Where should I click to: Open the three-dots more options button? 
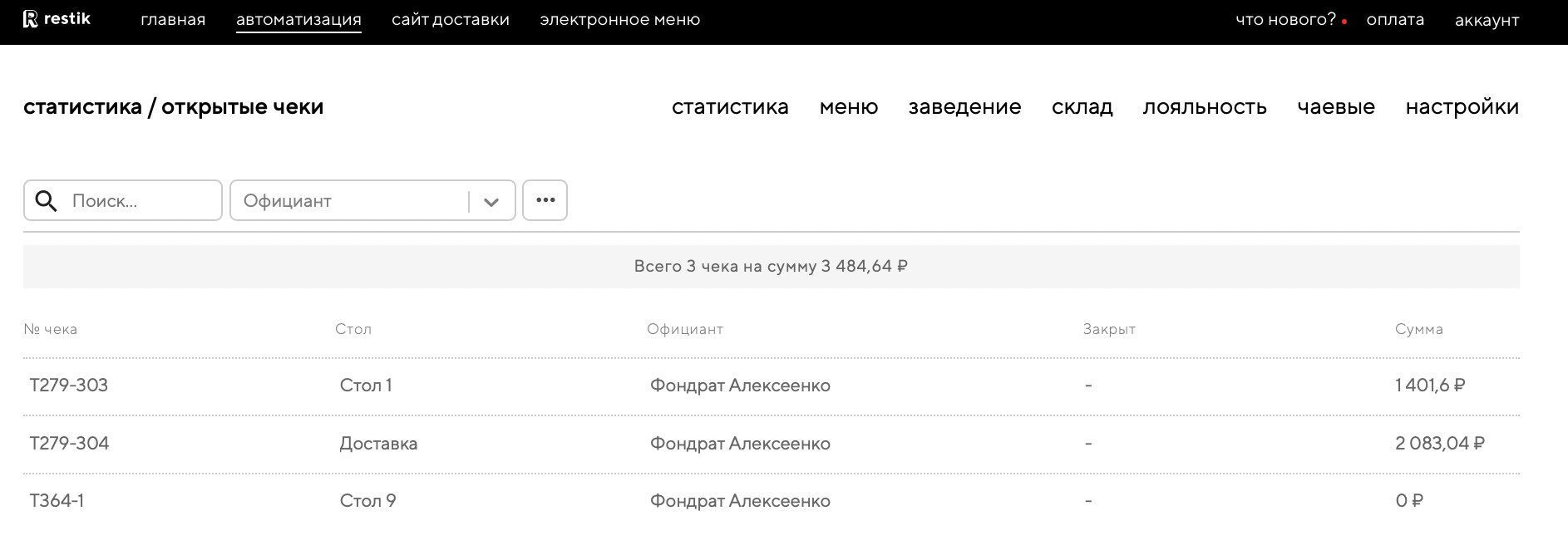coord(545,200)
